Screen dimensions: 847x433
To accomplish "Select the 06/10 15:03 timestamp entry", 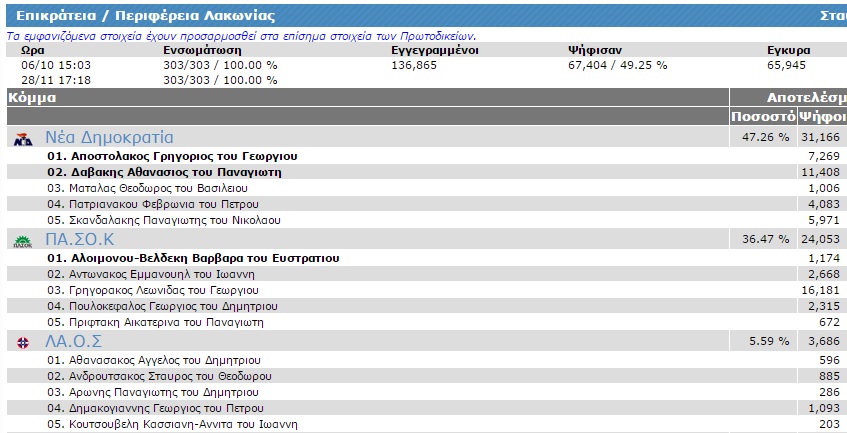I will [x=50, y=65].
